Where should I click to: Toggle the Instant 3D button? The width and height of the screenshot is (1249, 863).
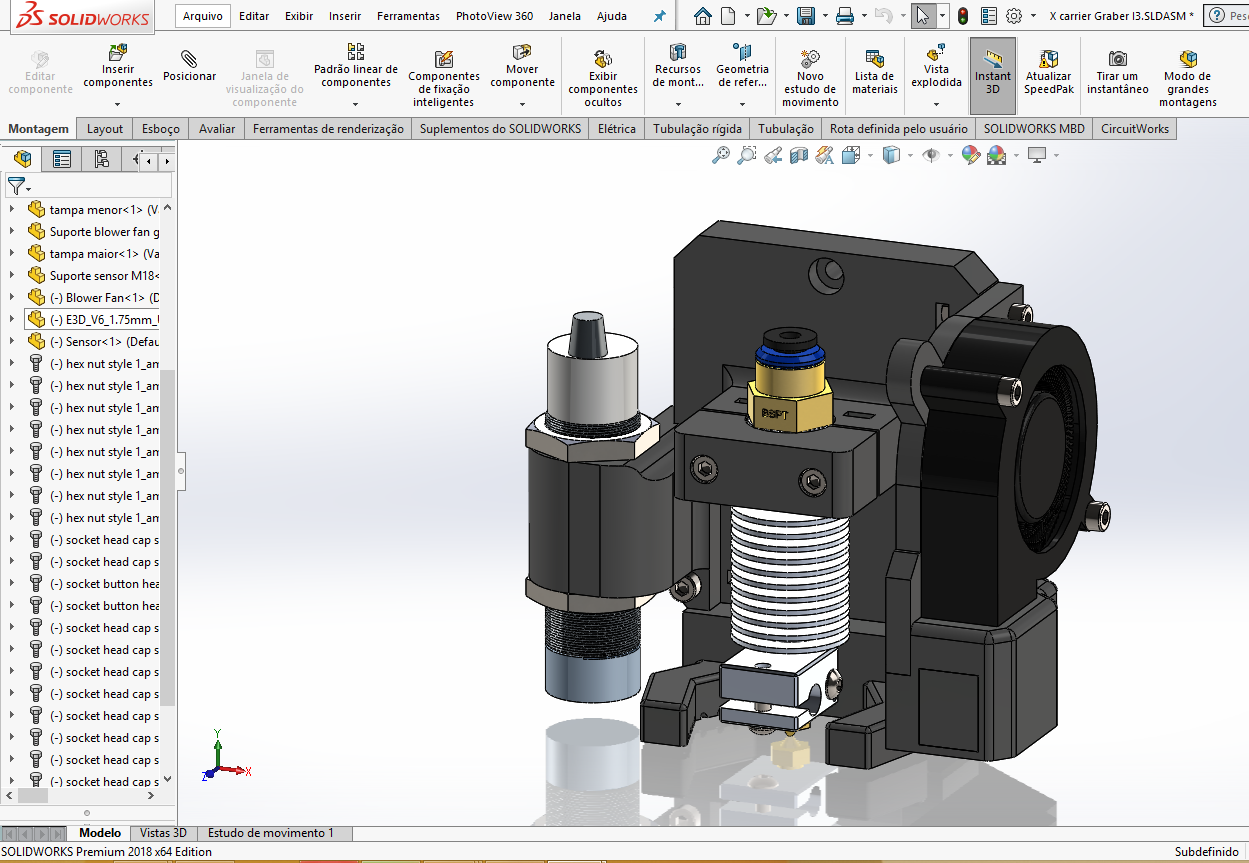pyautogui.click(x=993, y=76)
